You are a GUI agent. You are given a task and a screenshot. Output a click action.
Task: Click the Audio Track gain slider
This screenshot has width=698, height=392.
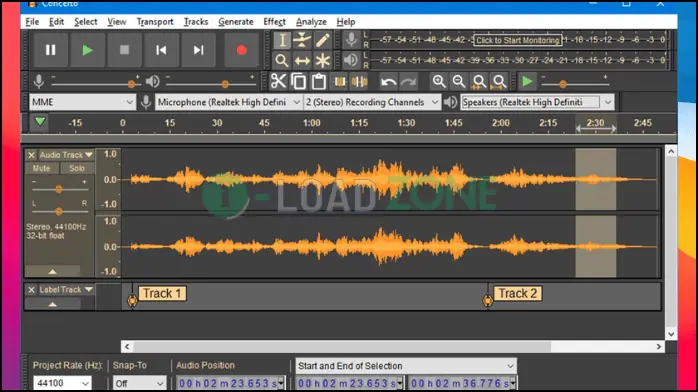click(59, 190)
